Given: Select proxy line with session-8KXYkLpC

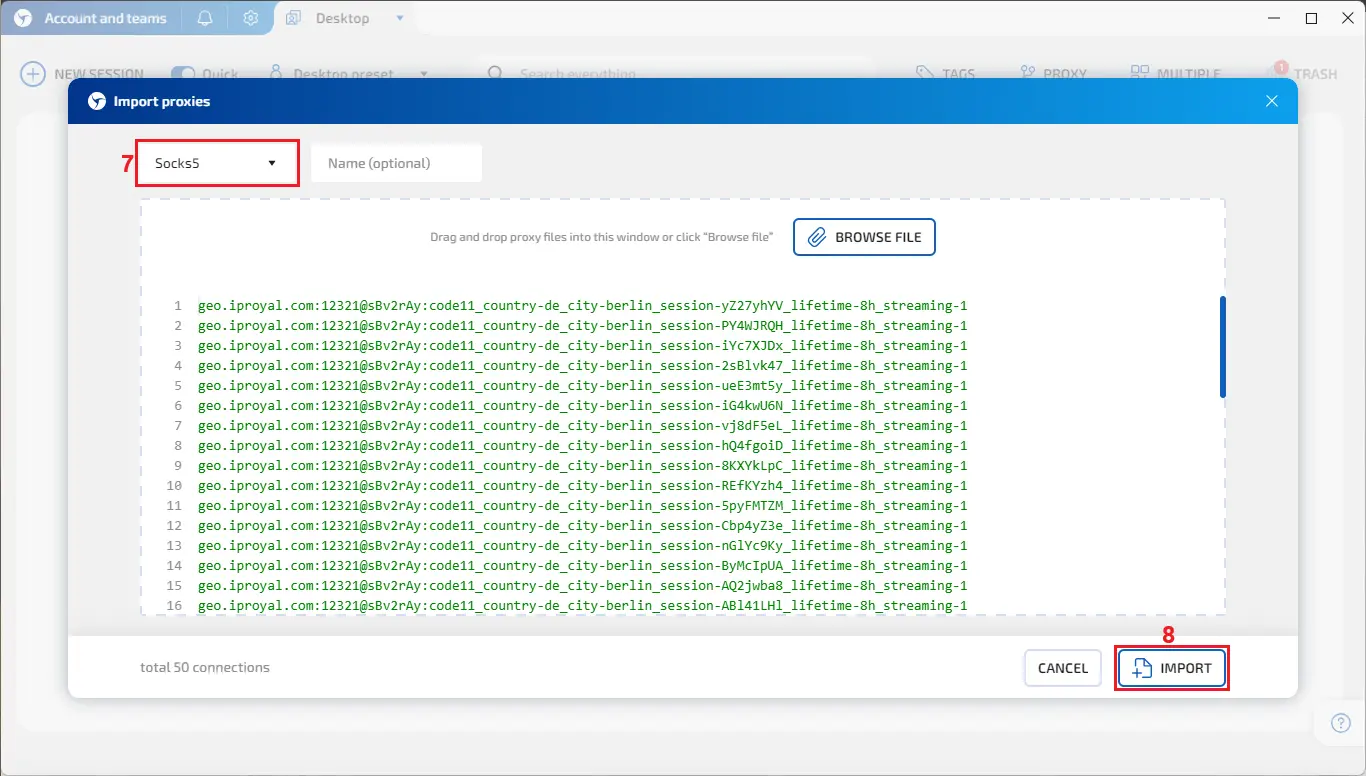Looking at the screenshot, I should pyautogui.click(x=583, y=466).
